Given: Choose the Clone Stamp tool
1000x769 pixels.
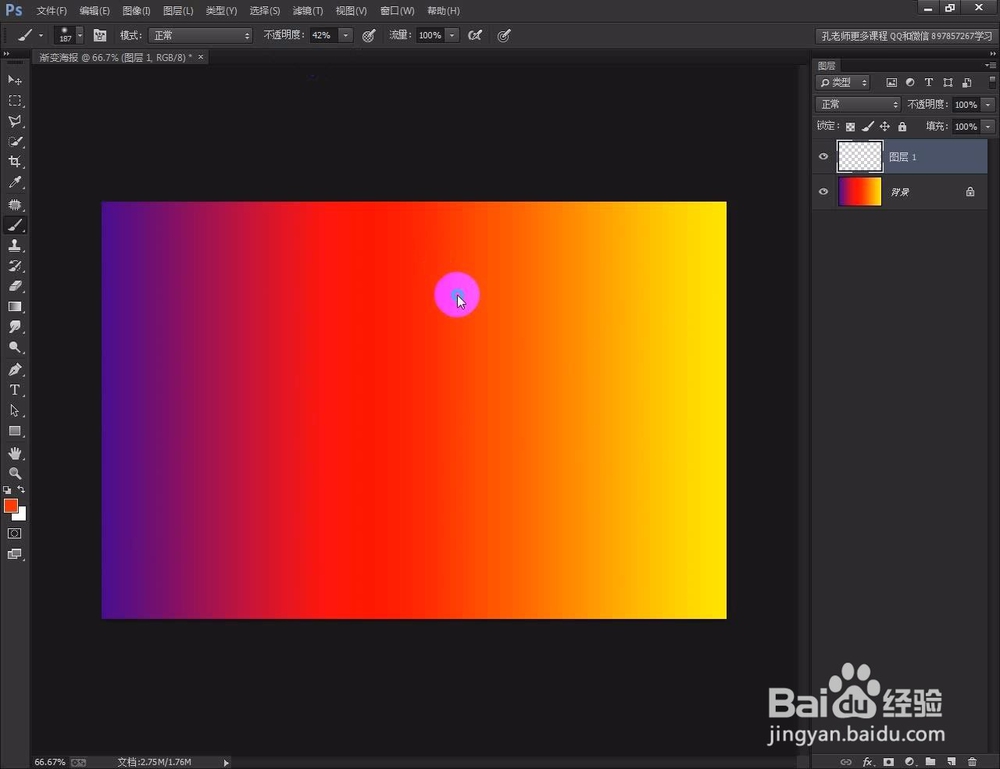Looking at the screenshot, I should (x=14, y=246).
